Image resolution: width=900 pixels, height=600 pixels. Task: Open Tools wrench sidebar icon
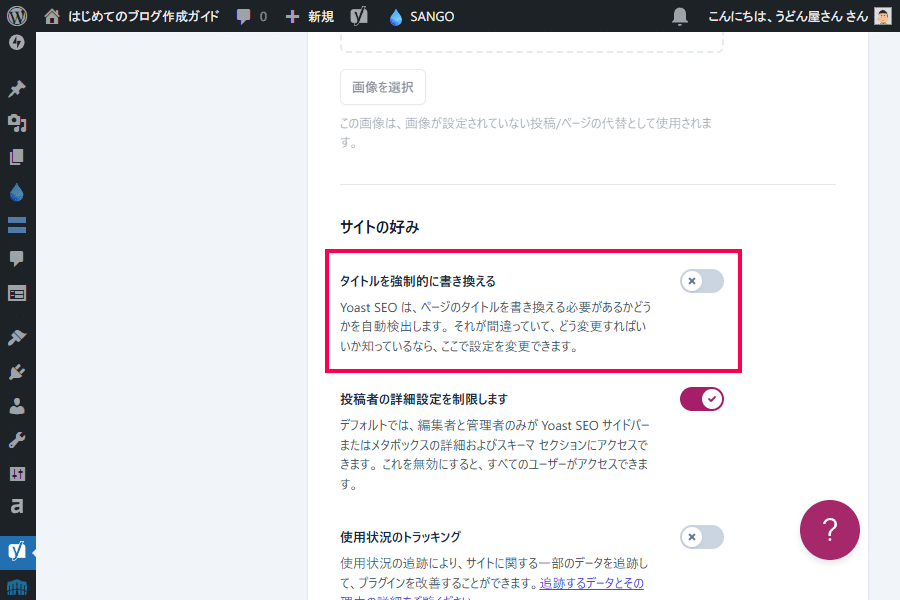(17, 440)
